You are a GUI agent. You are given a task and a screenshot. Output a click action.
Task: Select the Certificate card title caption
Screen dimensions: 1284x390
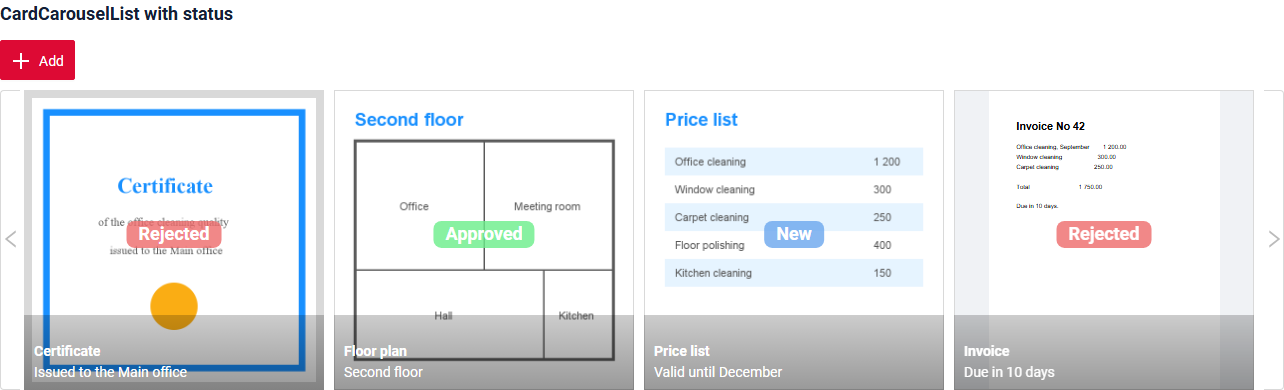point(67,351)
